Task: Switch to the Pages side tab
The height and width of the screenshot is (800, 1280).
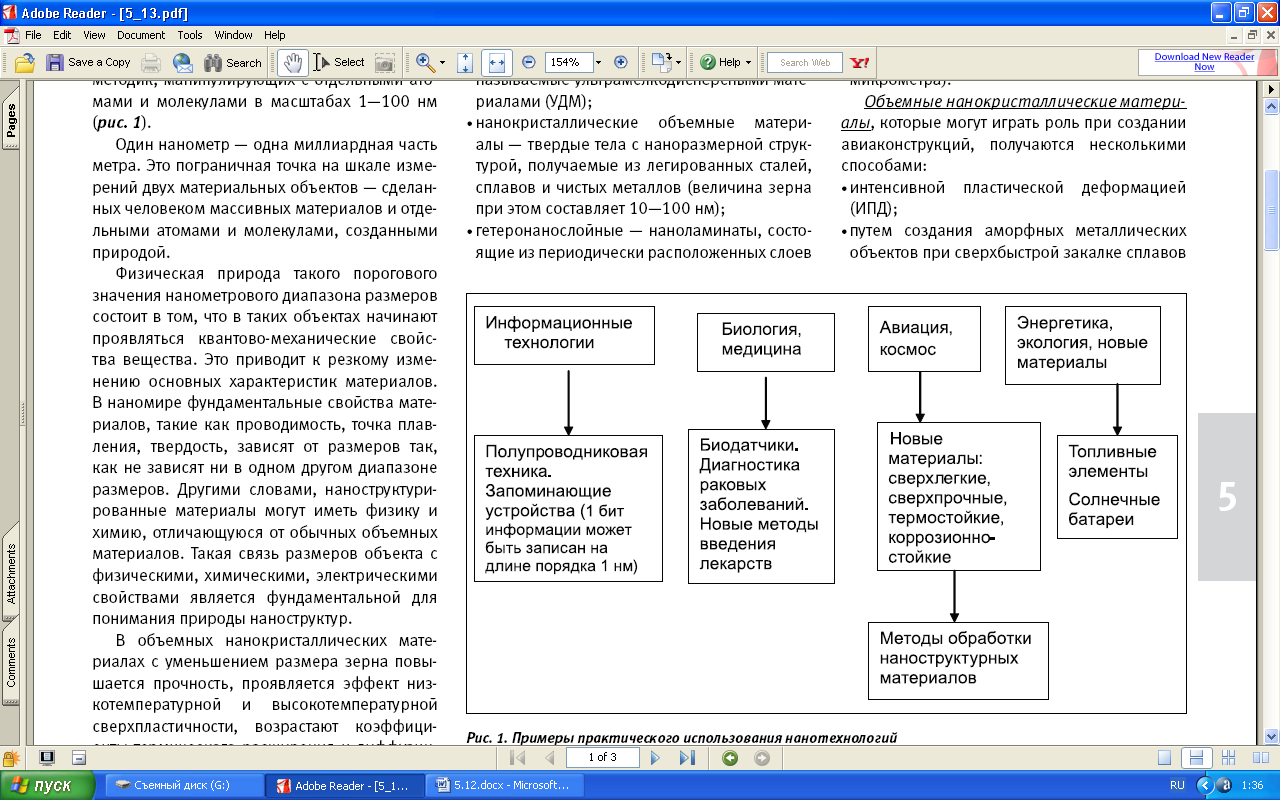Action: point(11,120)
